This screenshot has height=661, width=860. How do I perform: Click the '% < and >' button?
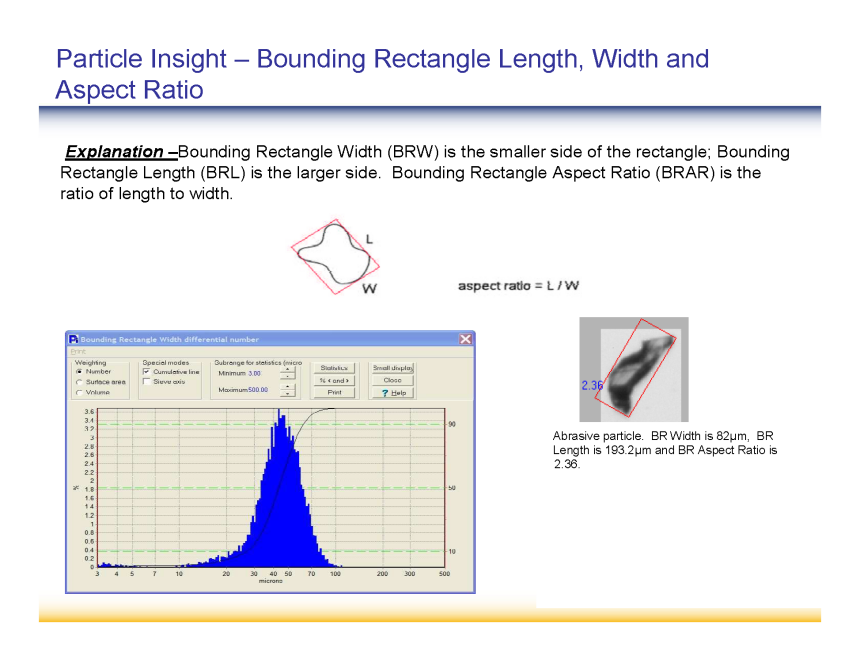334,380
